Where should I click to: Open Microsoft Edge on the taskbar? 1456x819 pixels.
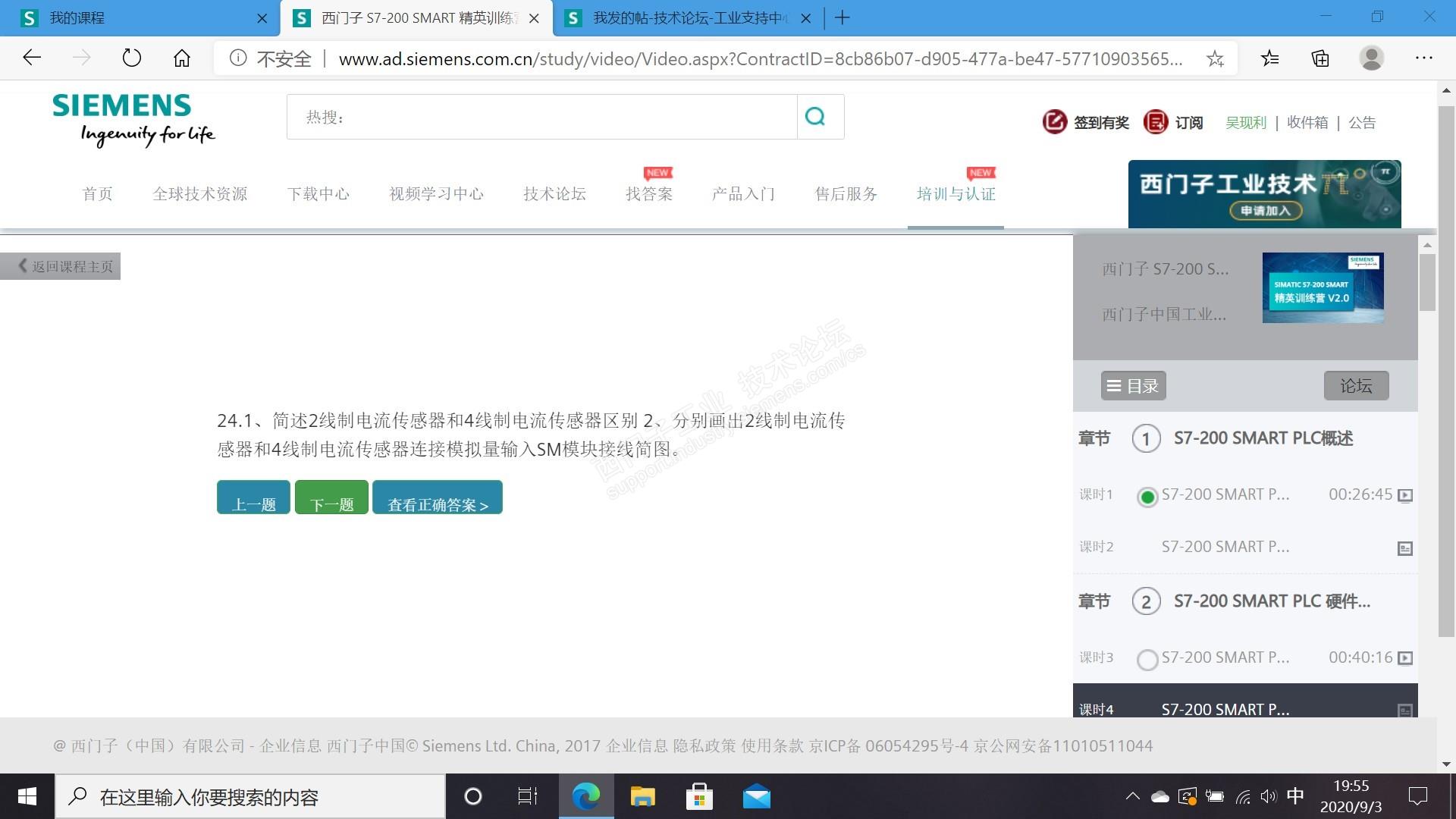[585, 796]
